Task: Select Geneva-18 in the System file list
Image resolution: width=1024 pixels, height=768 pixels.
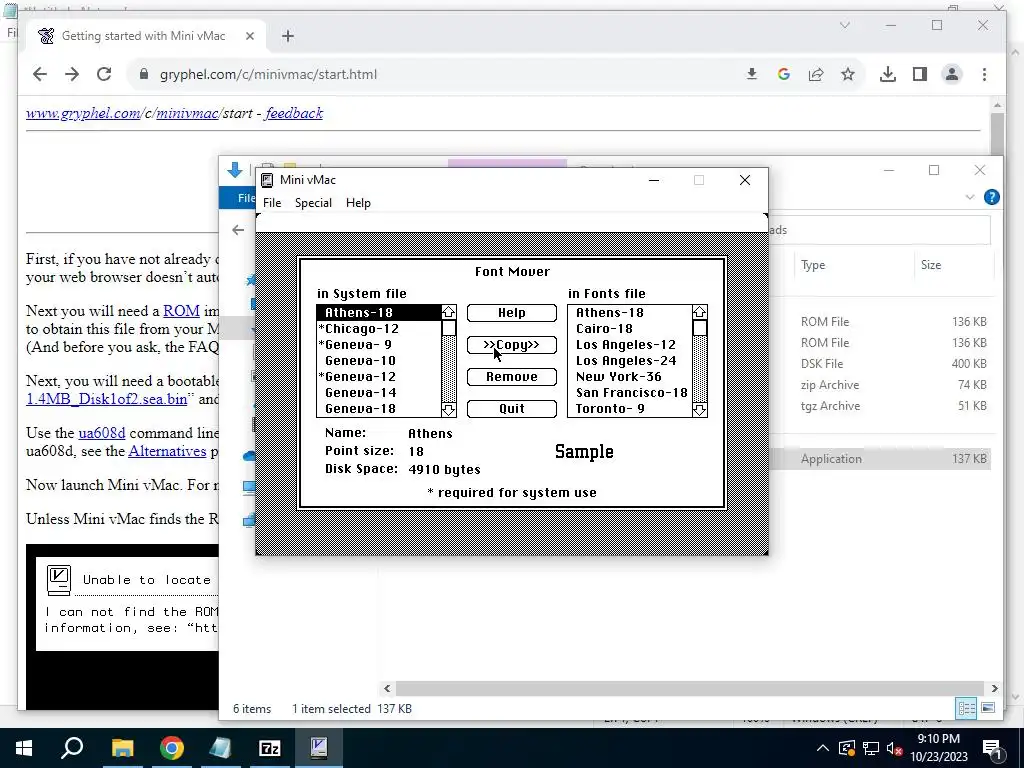Action: pos(379,409)
